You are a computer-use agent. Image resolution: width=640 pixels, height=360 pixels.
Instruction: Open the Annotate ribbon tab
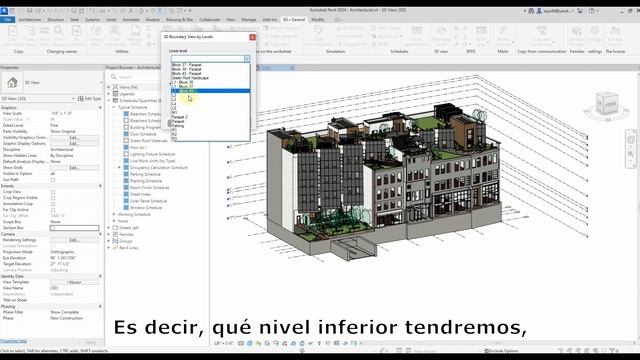coord(131,20)
